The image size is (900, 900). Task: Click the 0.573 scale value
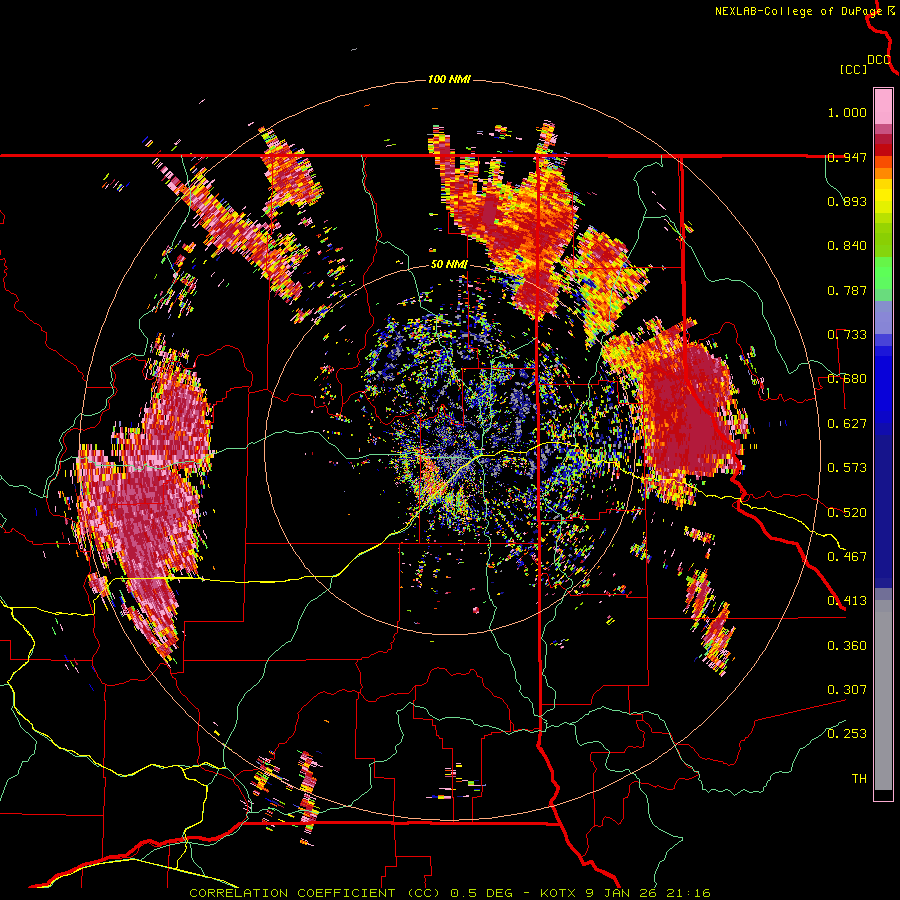tap(847, 468)
